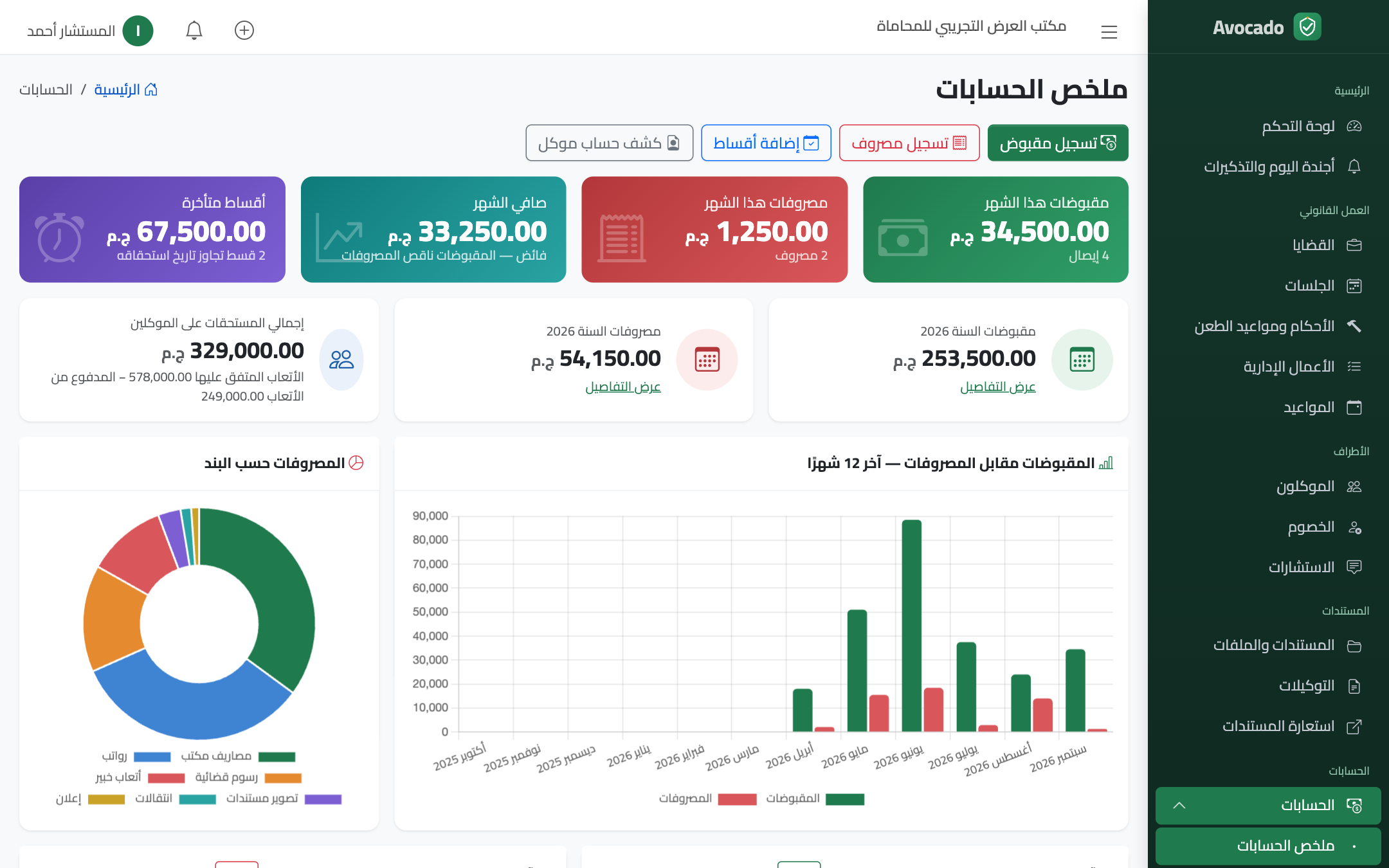
Task: Click the person icon beside الخصوم
Action: point(1354,527)
